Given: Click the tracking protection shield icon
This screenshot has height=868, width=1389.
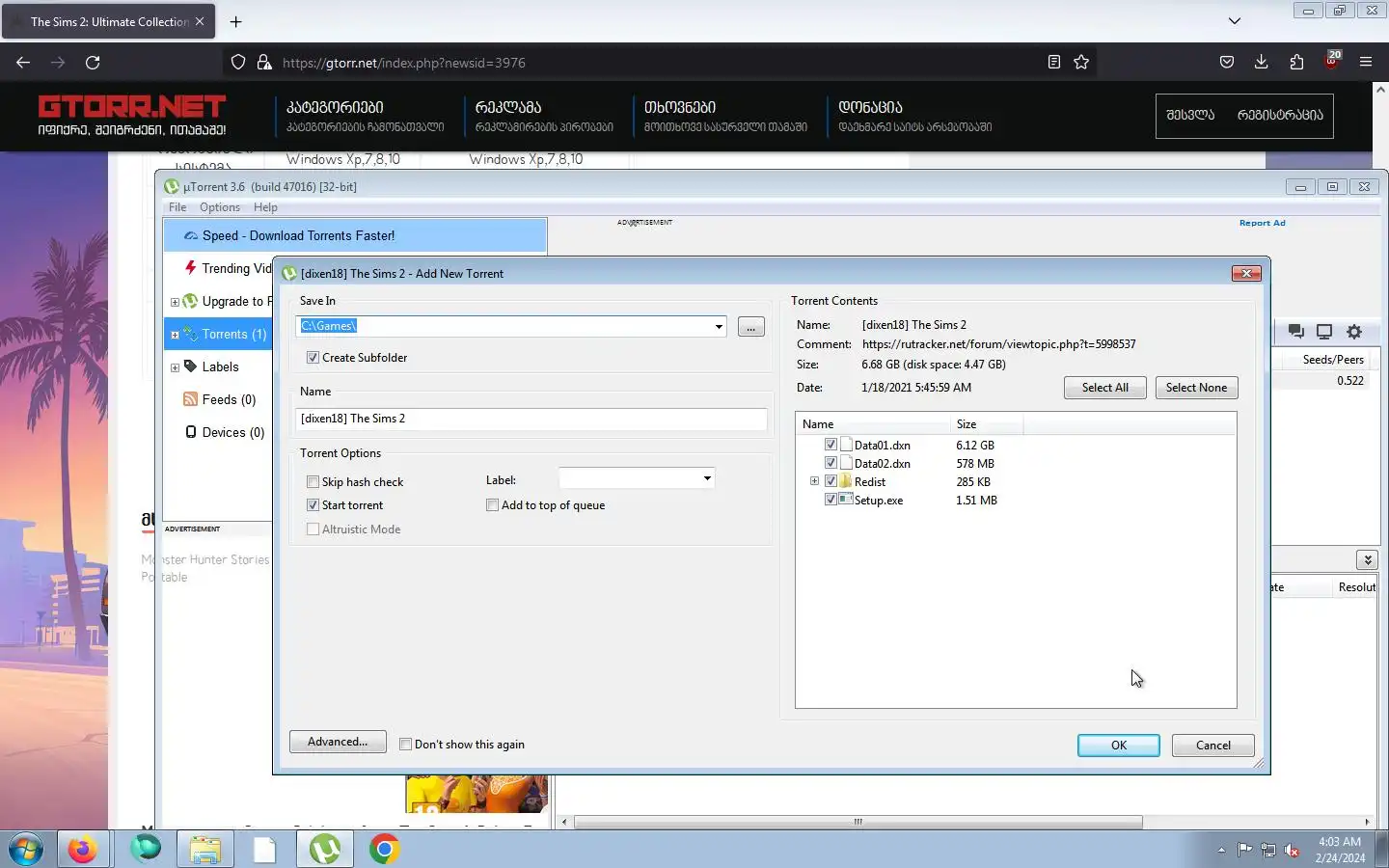Looking at the screenshot, I should coord(238,63).
